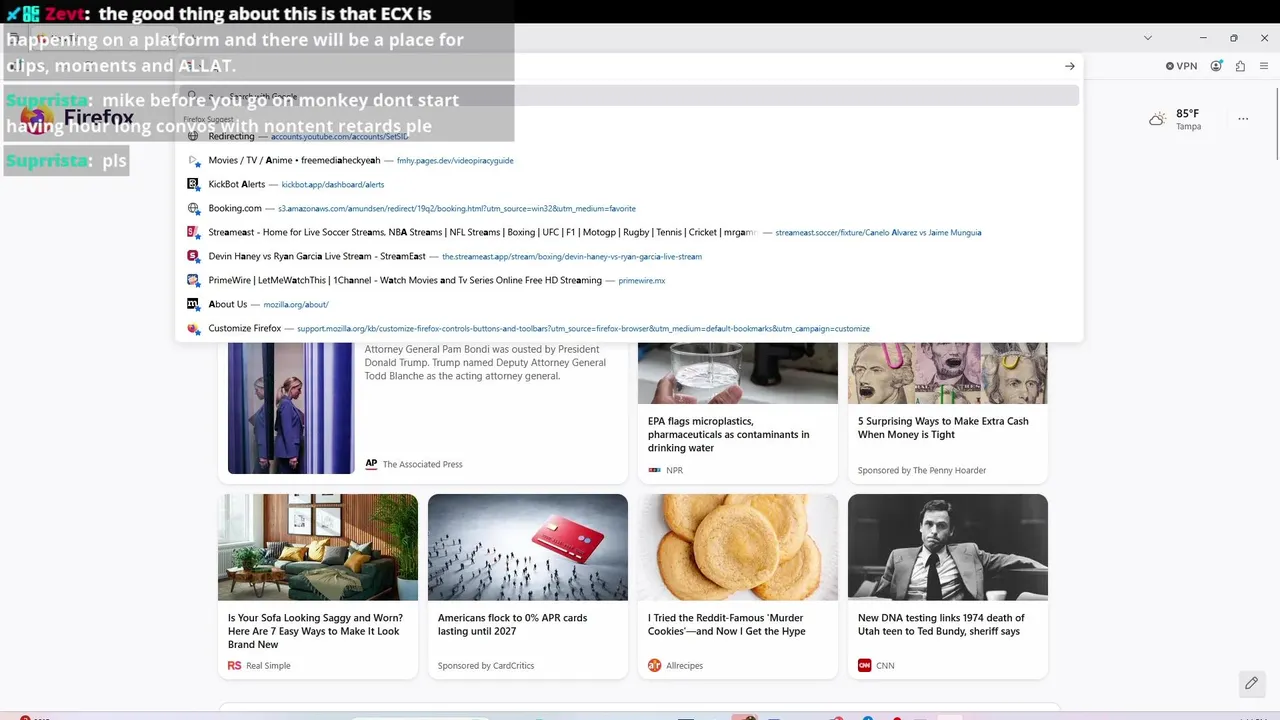
Task: Click 'Sponsored by The Penny Hoarder' label
Action: 922,470
